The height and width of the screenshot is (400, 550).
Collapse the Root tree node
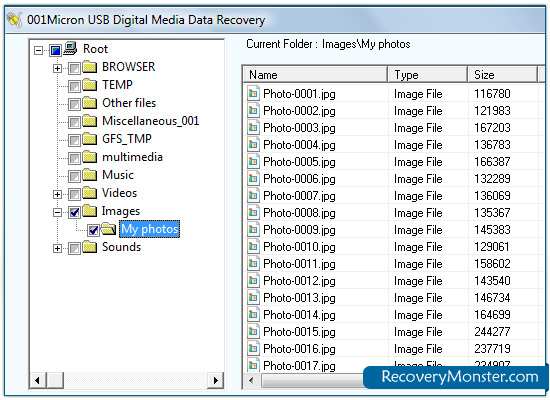(x=39, y=51)
